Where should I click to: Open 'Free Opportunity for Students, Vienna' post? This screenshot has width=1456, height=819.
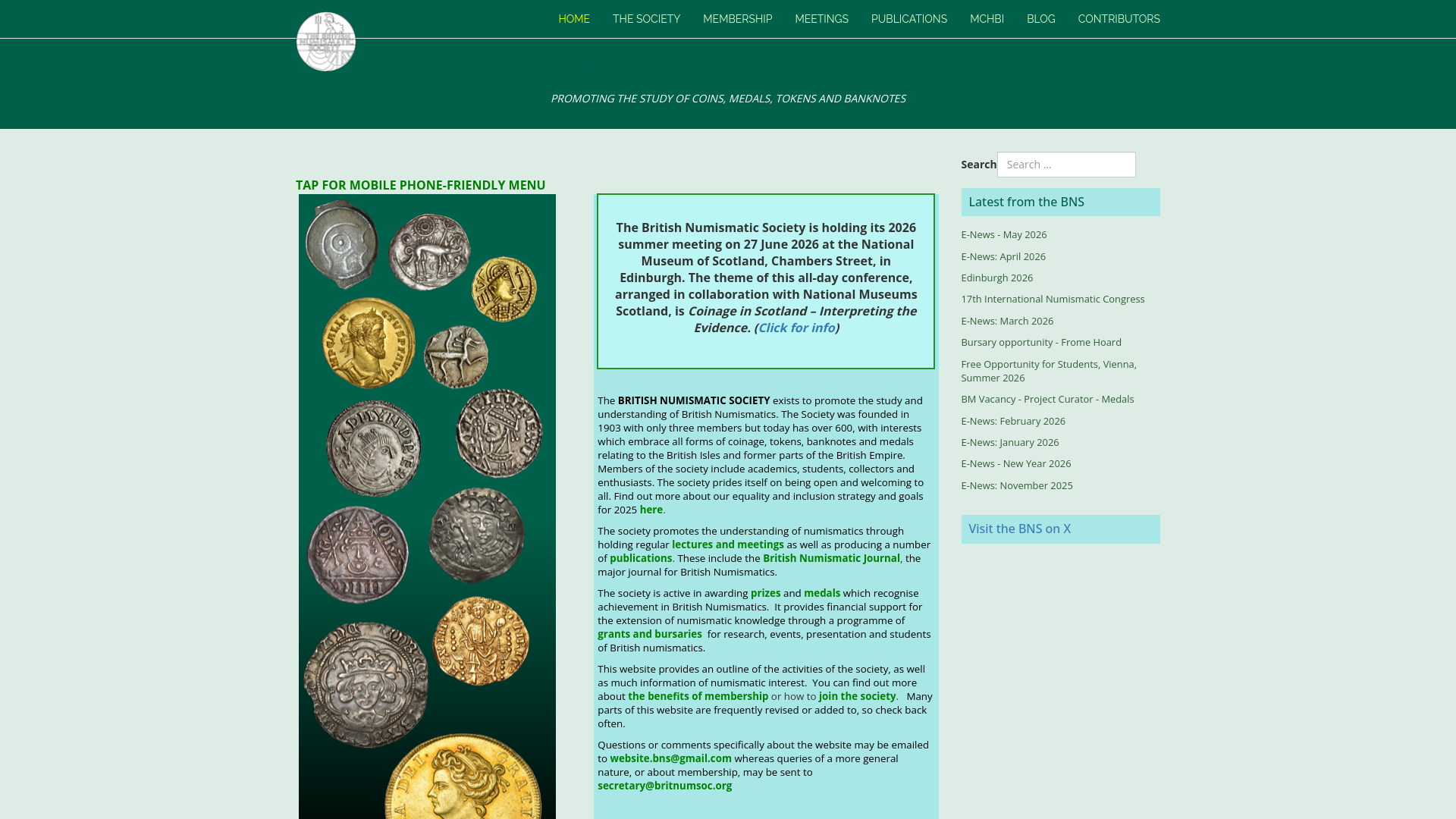click(1048, 371)
